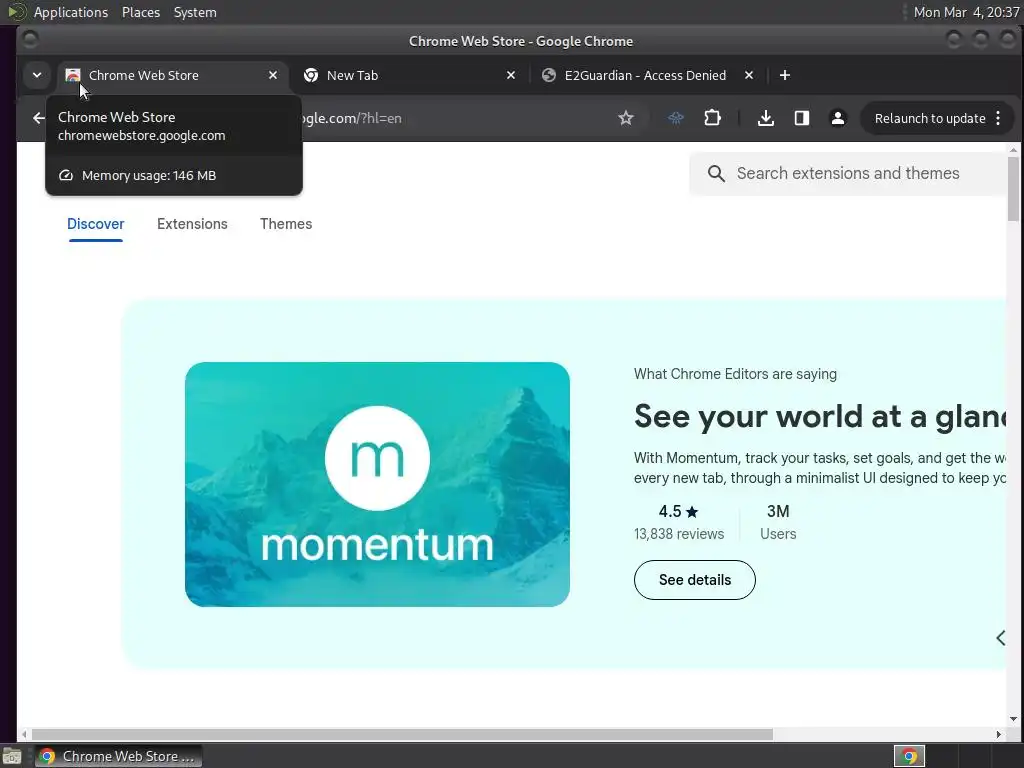Bookmark this page with the star icon
1024x768 pixels.
click(626, 118)
